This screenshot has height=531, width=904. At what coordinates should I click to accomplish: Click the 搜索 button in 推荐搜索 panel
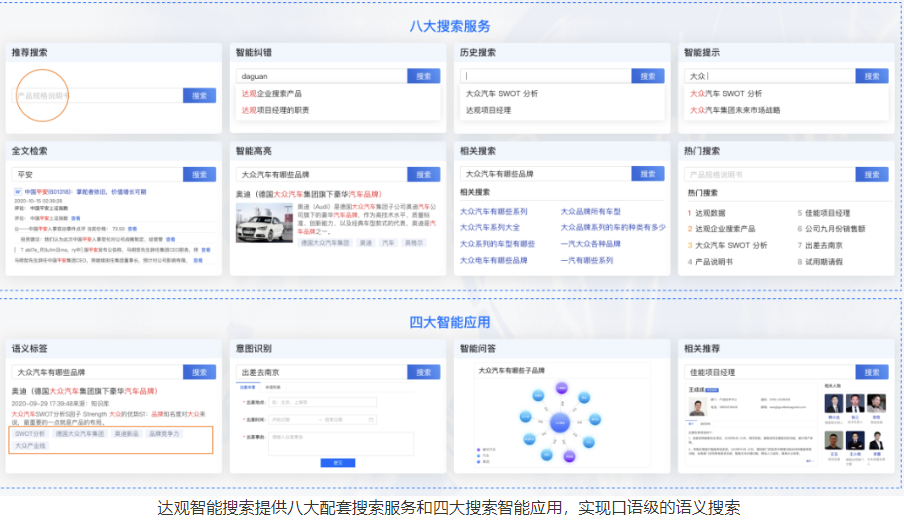199,96
